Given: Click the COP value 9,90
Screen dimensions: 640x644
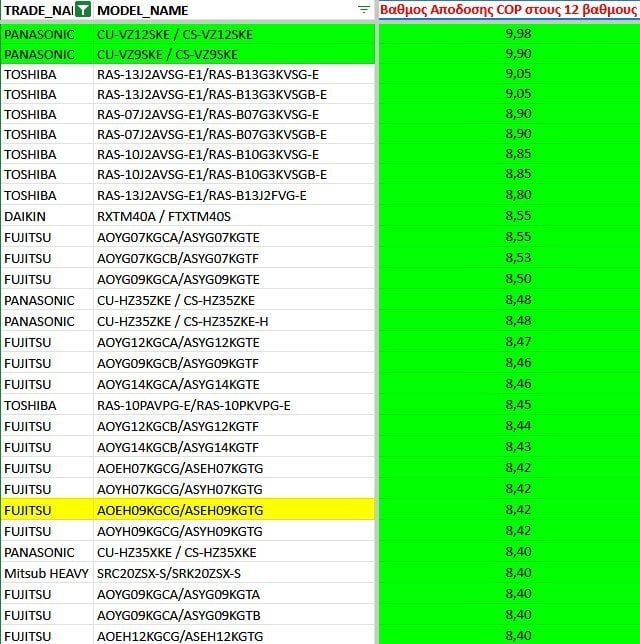Looking at the screenshot, I should pyautogui.click(x=518, y=54).
